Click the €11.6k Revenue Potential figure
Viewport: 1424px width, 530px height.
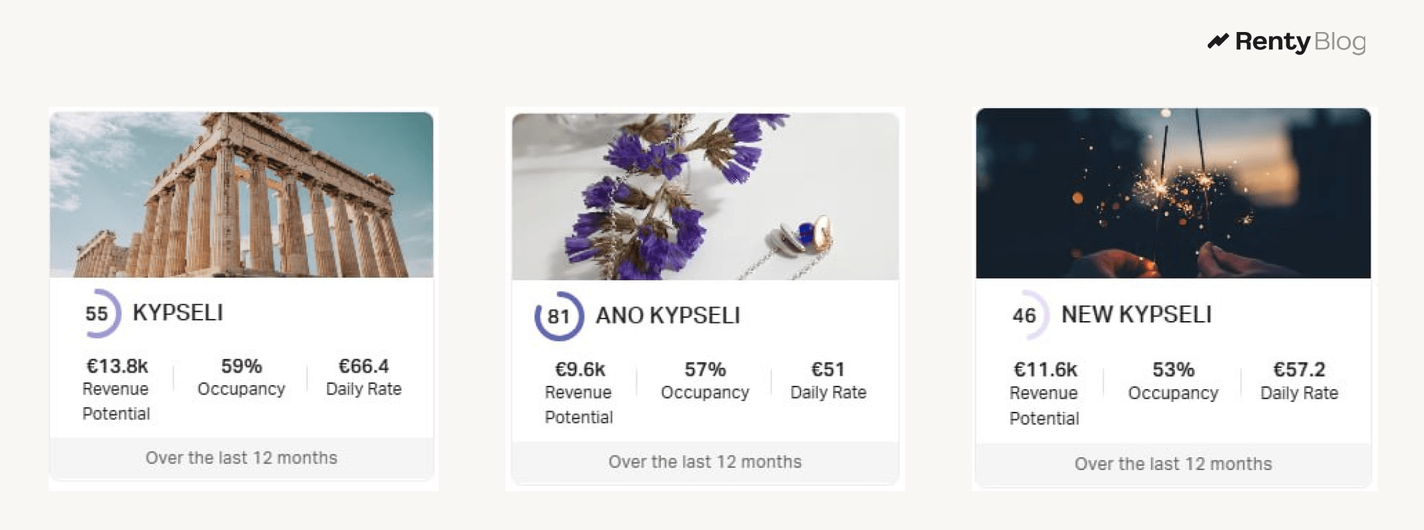pos(1045,371)
